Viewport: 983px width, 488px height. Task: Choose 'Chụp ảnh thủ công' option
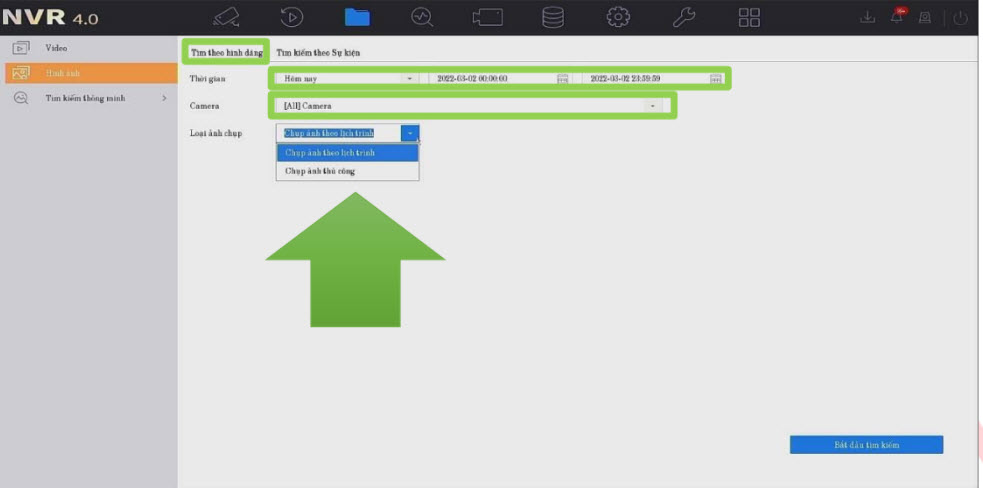coord(320,171)
